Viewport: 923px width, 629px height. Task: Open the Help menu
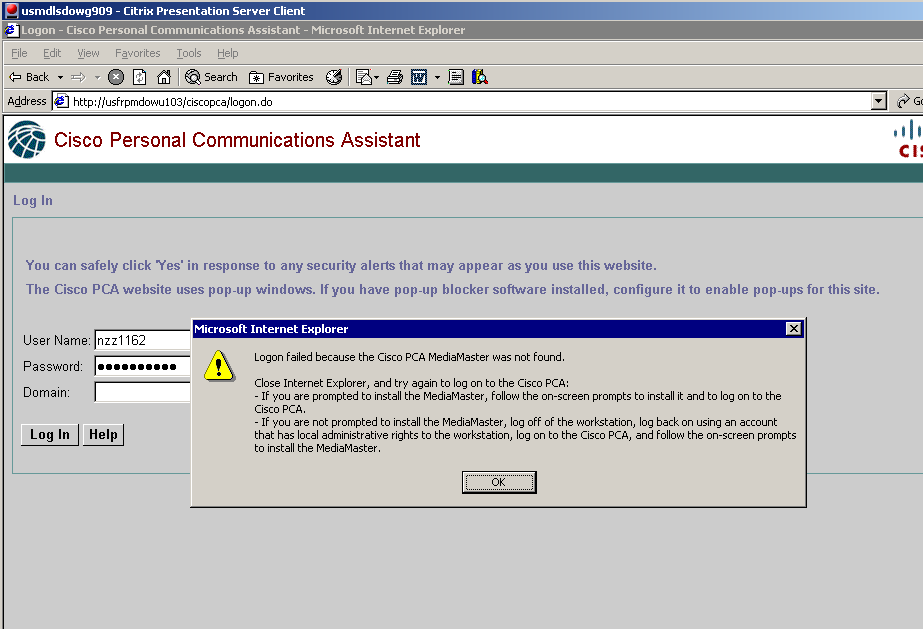[228, 54]
